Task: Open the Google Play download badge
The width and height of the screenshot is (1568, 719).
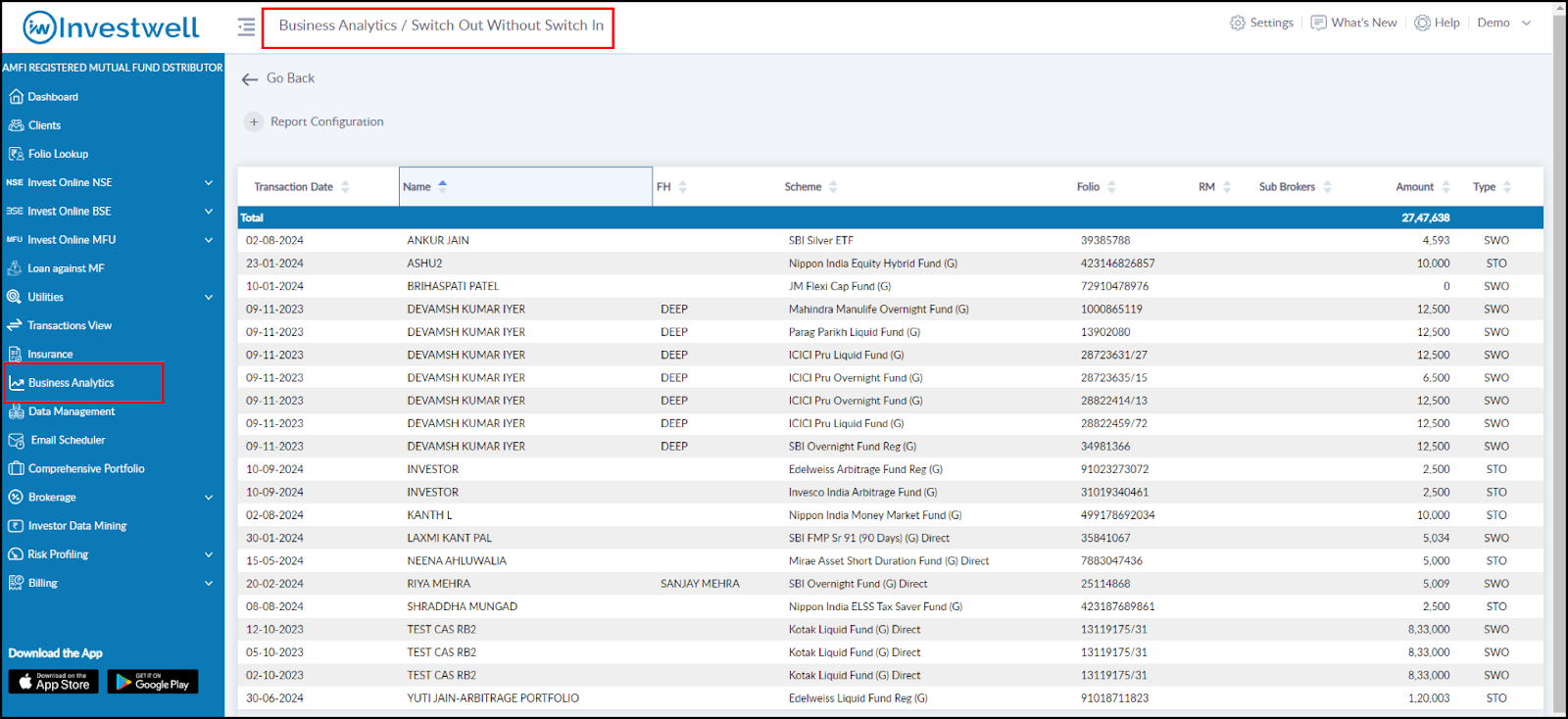Action: (x=153, y=682)
